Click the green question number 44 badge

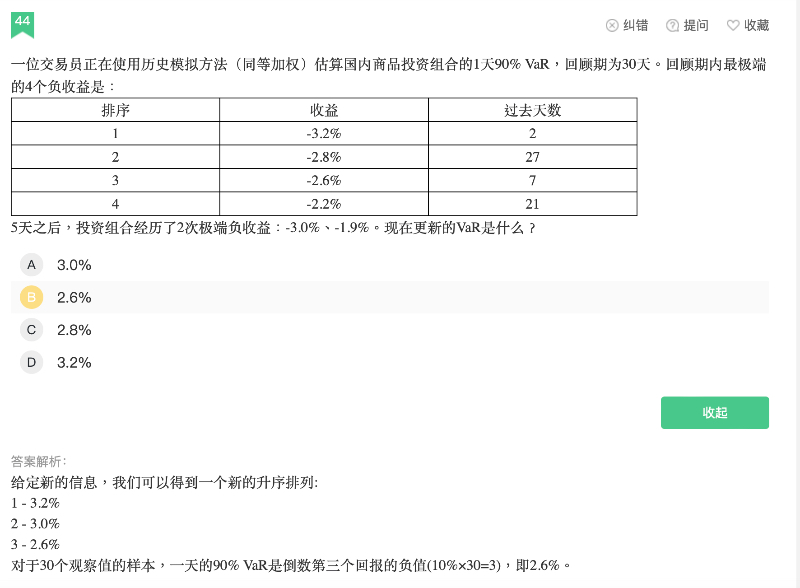point(22,22)
